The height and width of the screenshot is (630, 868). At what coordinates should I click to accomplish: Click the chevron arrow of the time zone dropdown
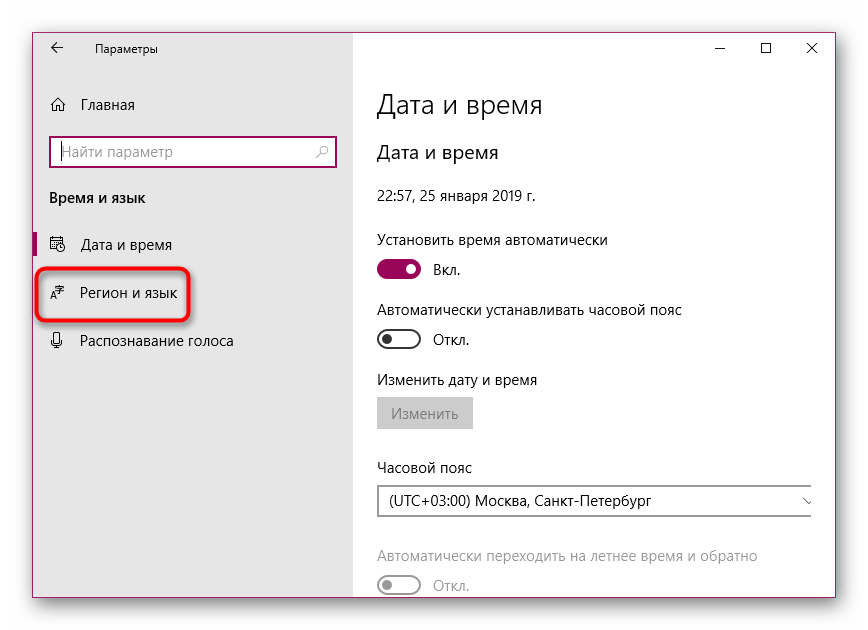(x=806, y=500)
